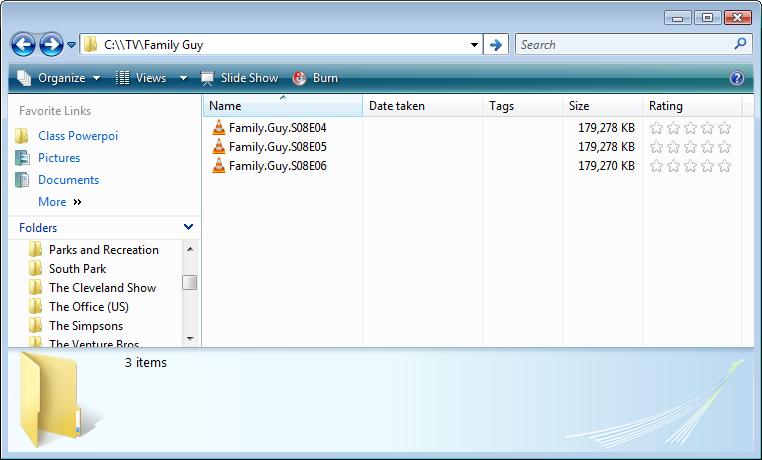The height and width of the screenshot is (460, 762).
Task: Click the address bar path C:\\TV\Family Guy
Action: (154, 45)
